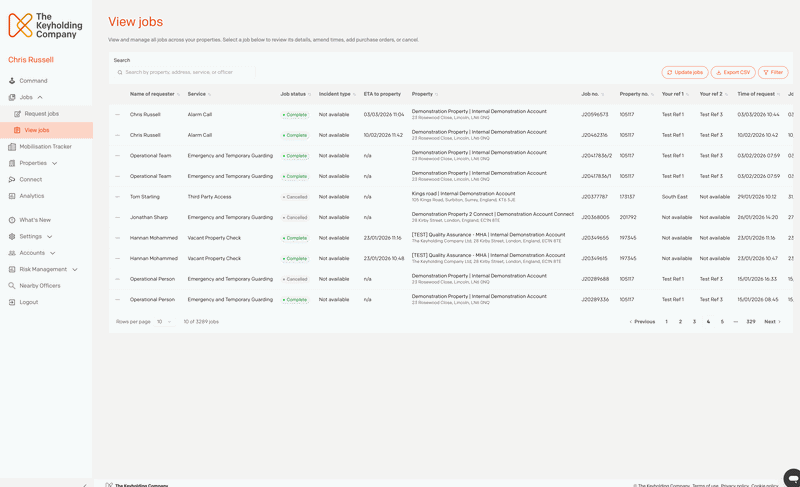
Task: Click the sort icon beside Your ref 2
Action: 726,94
